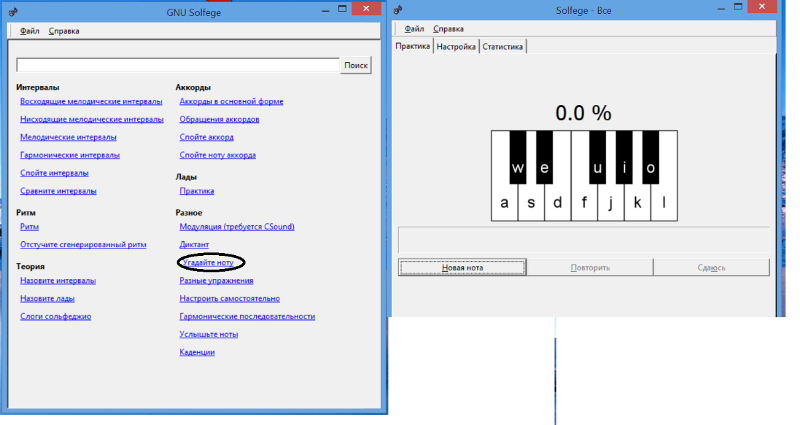Open Сравните интервалы link

click(58, 191)
